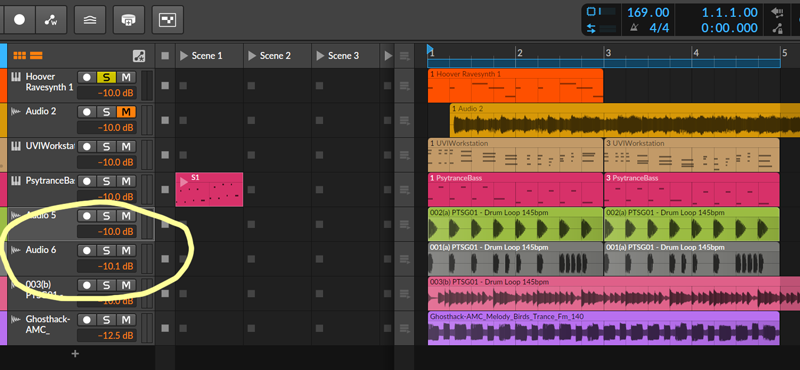Click the purple color strip of Ghosthack-AMC_ track
The height and width of the screenshot is (370, 800).
coord(3,328)
